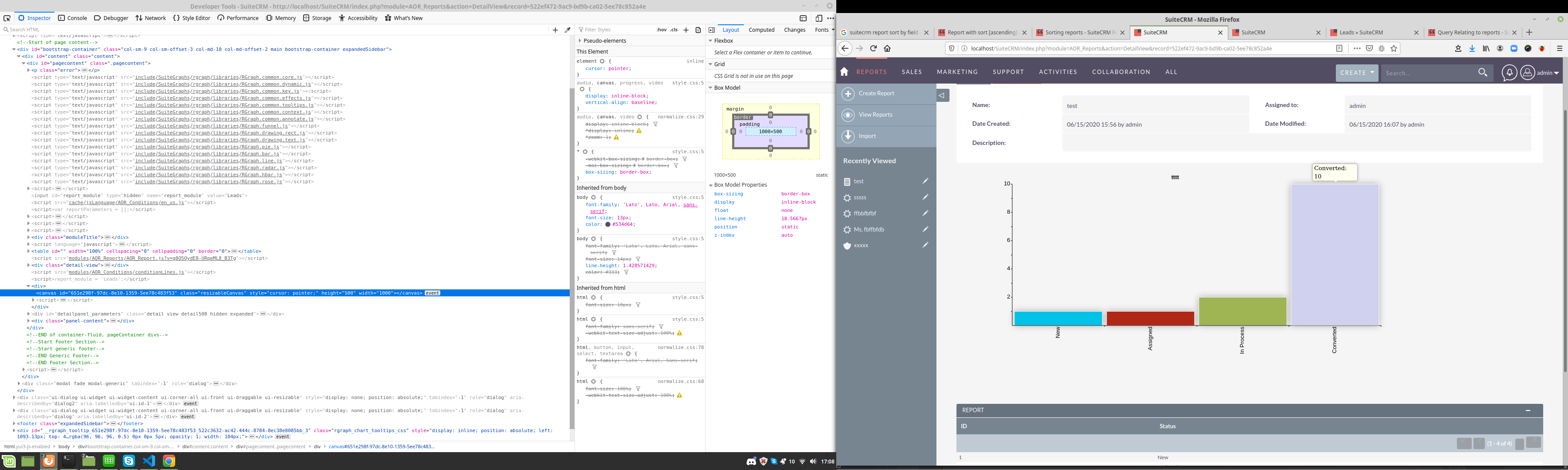
Task: Activate the element picker icon in Developer Tools
Action: (7, 18)
